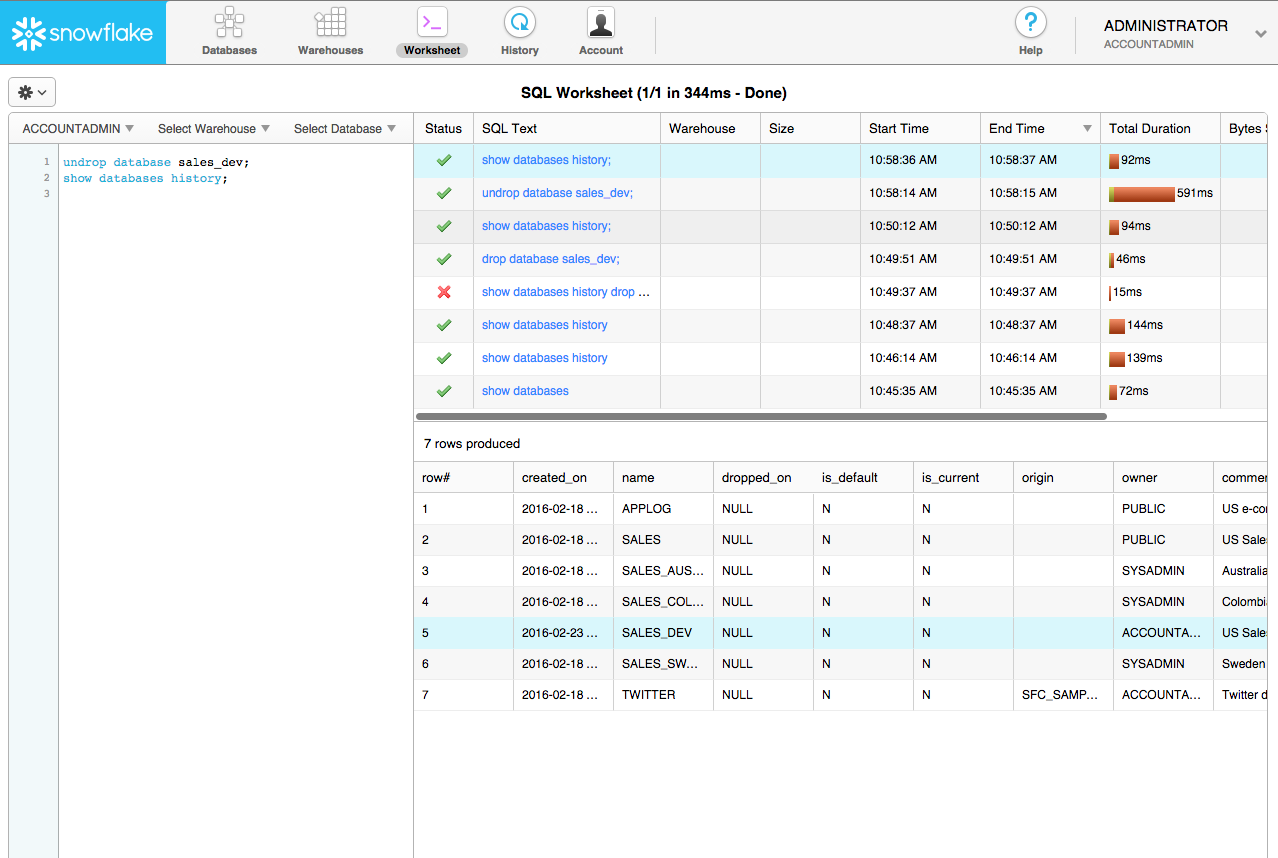The height and width of the screenshot is (858, 1278).
Task: Click the green check for drop database sales_dev
Action: [x=444, y=259]
